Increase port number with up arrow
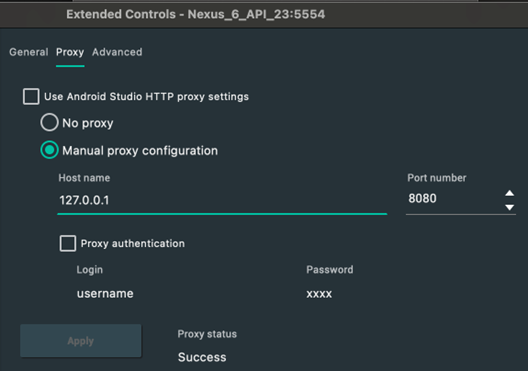Screen dimensions: 528x371 (x=509, y=193)
